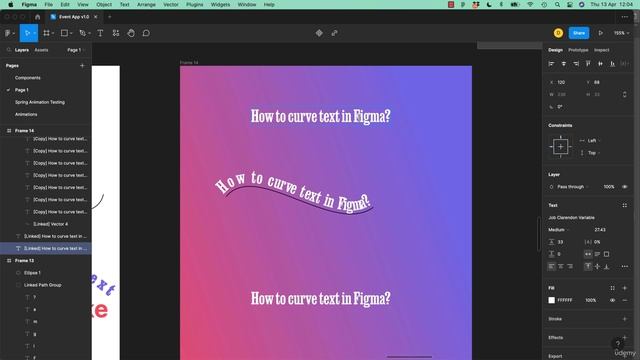Select the Comment tool

[x=146, y=33]
